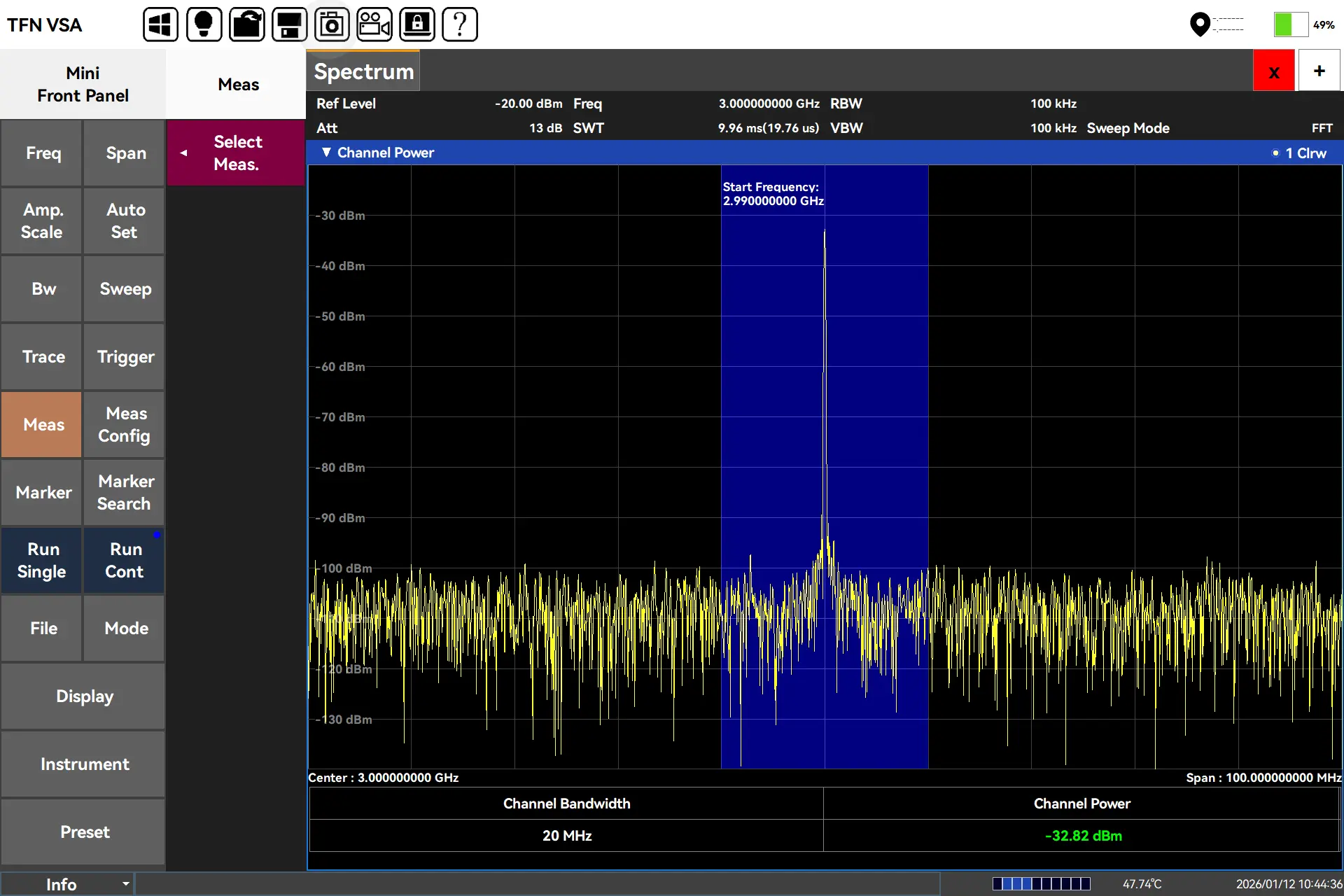Click the Center 3.000000000 GHz label
The height and width of the screenshot is (896, 1344).
tap(383, 778)
